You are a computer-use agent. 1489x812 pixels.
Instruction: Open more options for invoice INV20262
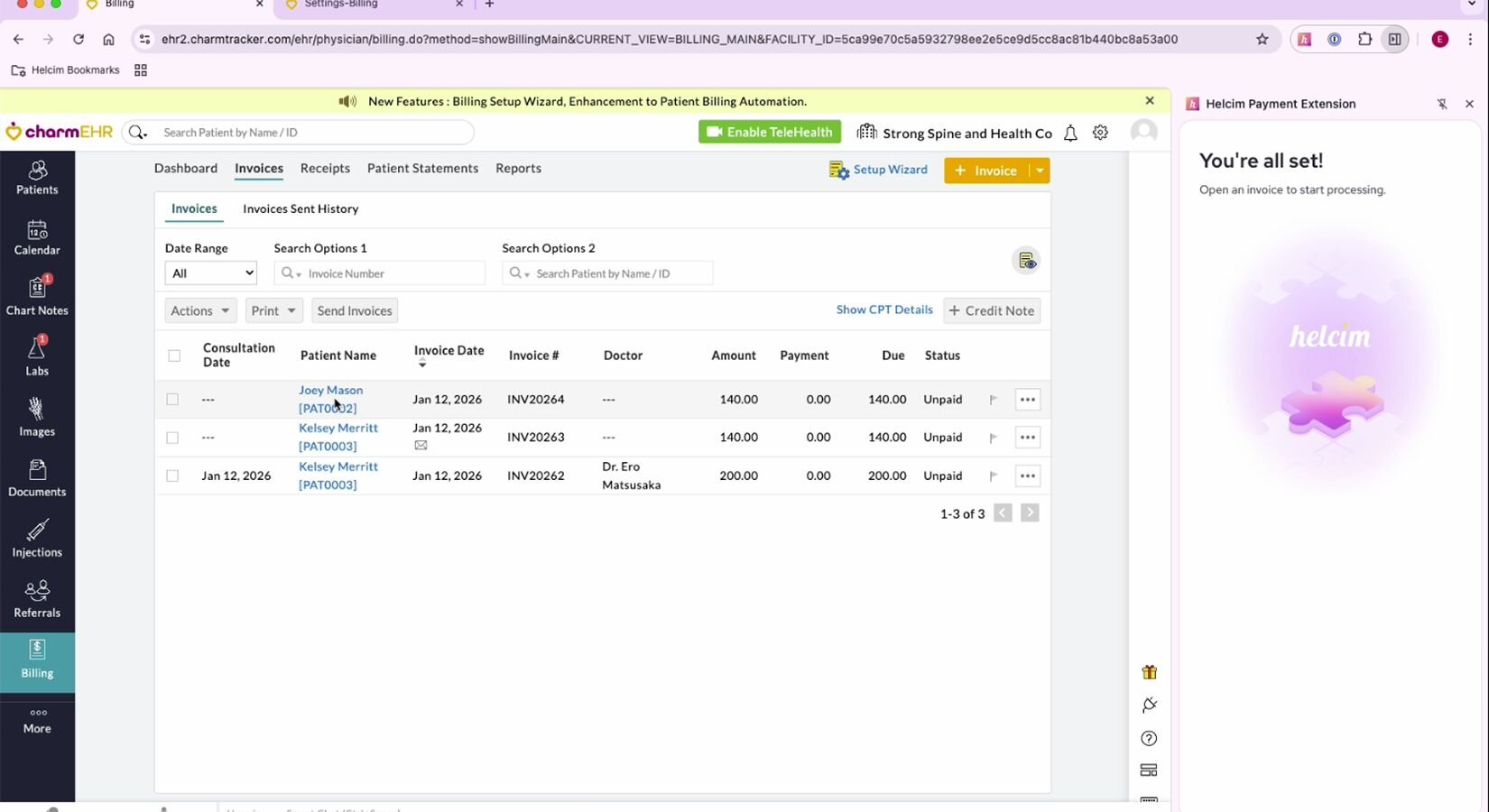click(1027, 476)
